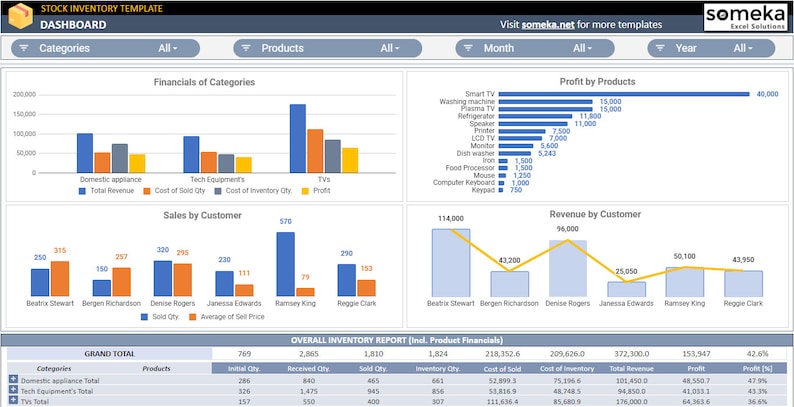
Task: Click the 114,000 revenue data label
Action: [451, 219]
